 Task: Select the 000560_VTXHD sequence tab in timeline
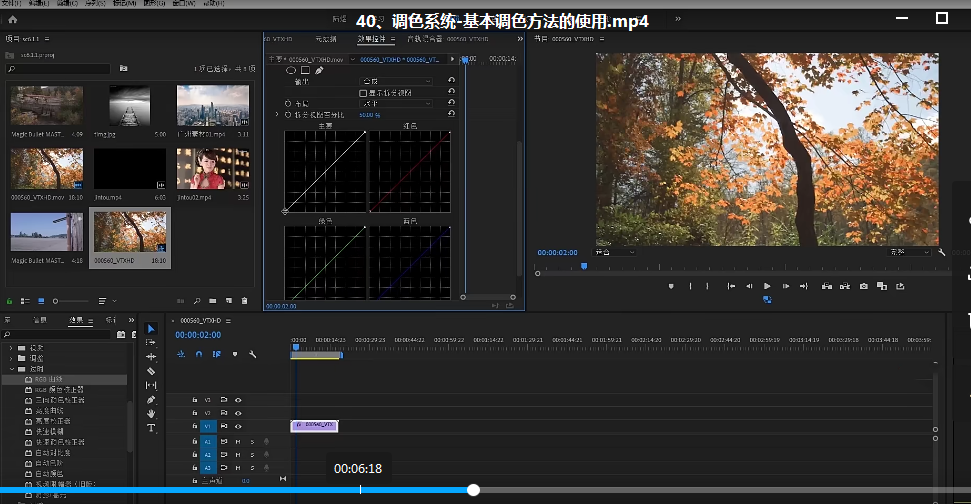(201, 321)
